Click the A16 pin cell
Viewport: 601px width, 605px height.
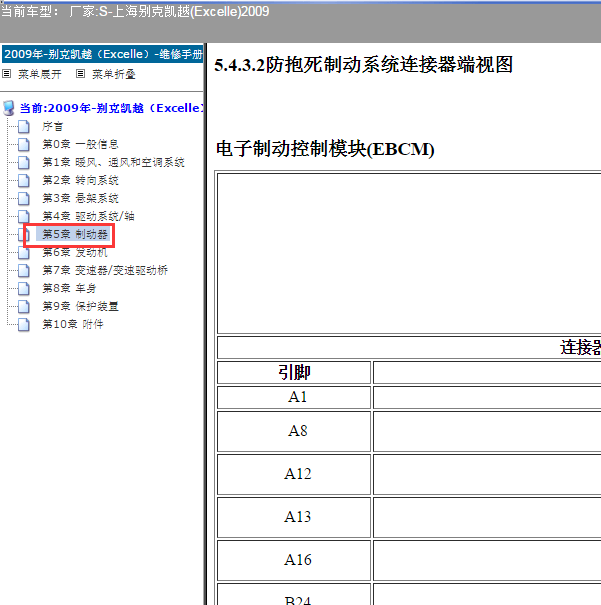[294, 560]
